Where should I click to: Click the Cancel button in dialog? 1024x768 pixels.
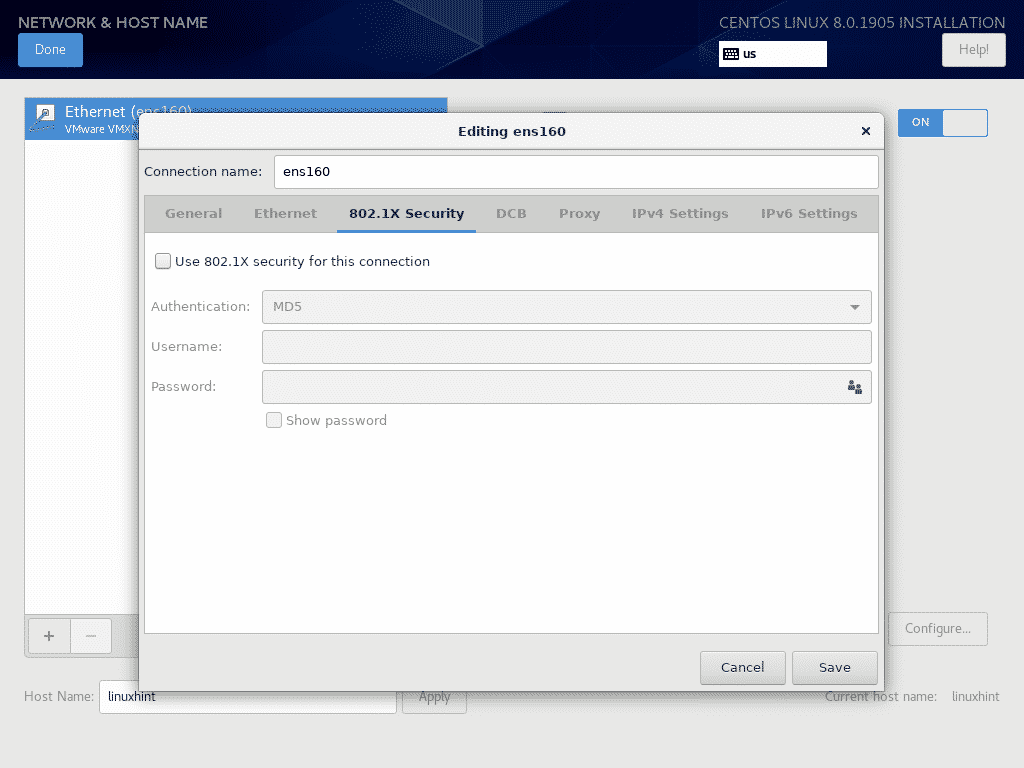[742, 667]
